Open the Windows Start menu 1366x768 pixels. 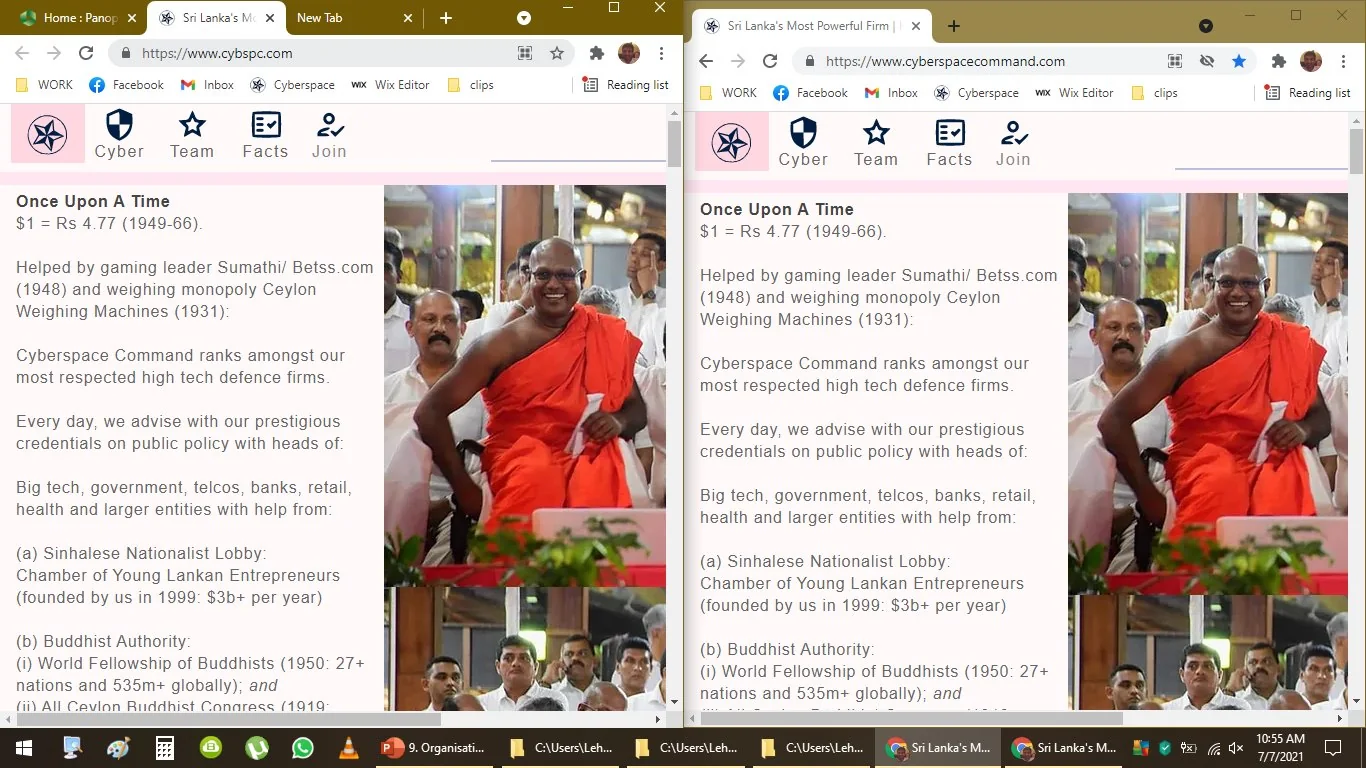24,747
